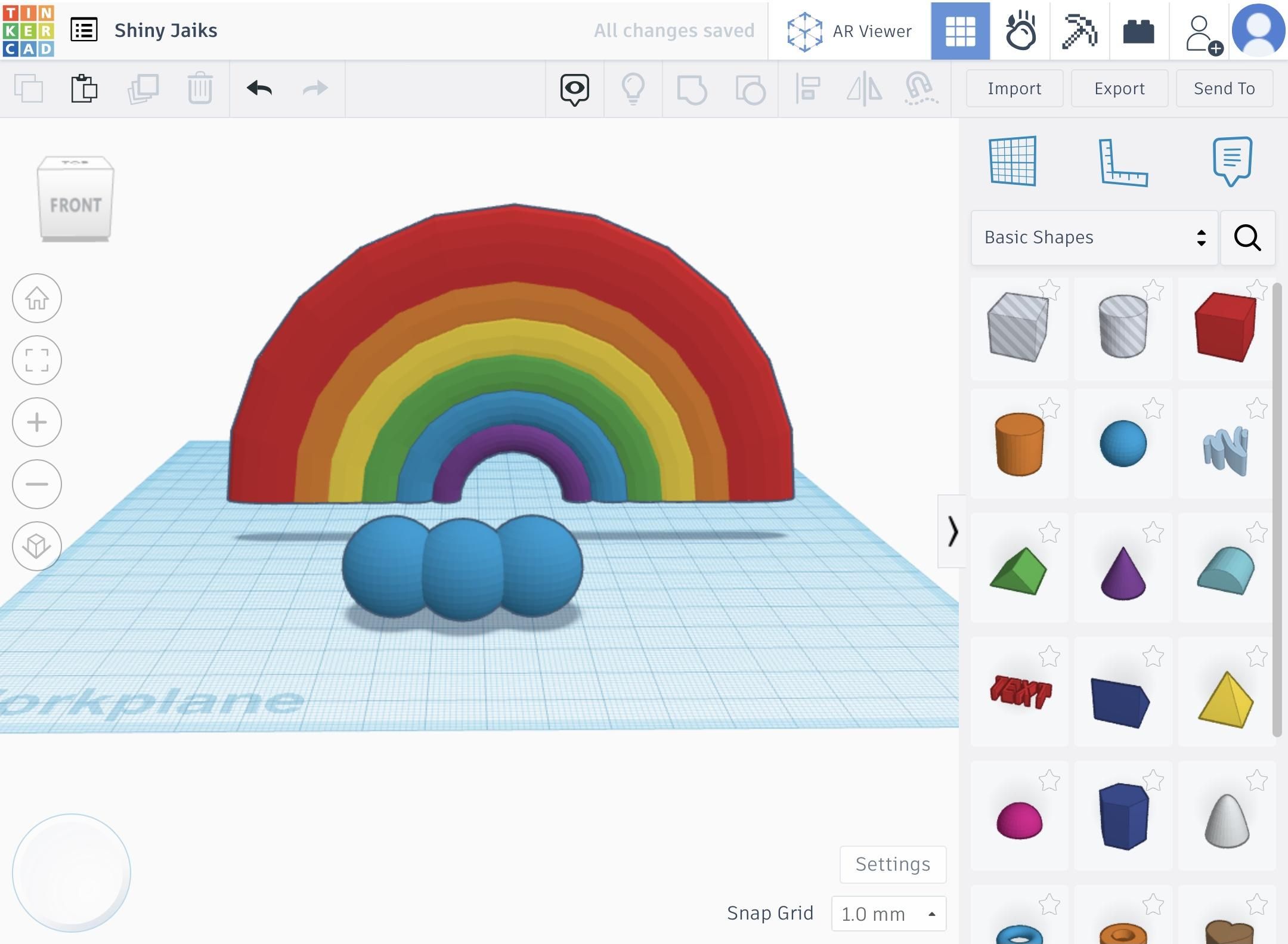The height and width of the screenshot is (944, 1288).
Task: Select the navy Polygon shape
Action: point(1123,816)
